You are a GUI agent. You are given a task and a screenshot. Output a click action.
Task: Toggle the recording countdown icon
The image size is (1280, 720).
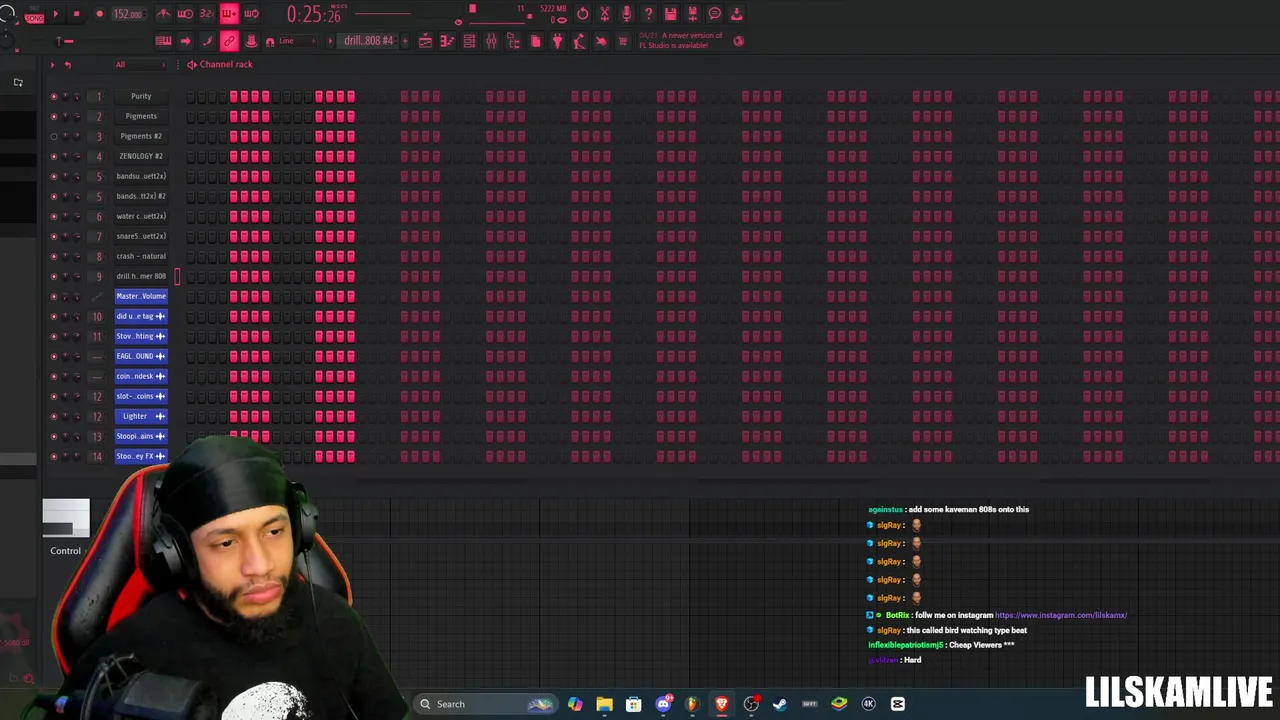click(207, 14)
